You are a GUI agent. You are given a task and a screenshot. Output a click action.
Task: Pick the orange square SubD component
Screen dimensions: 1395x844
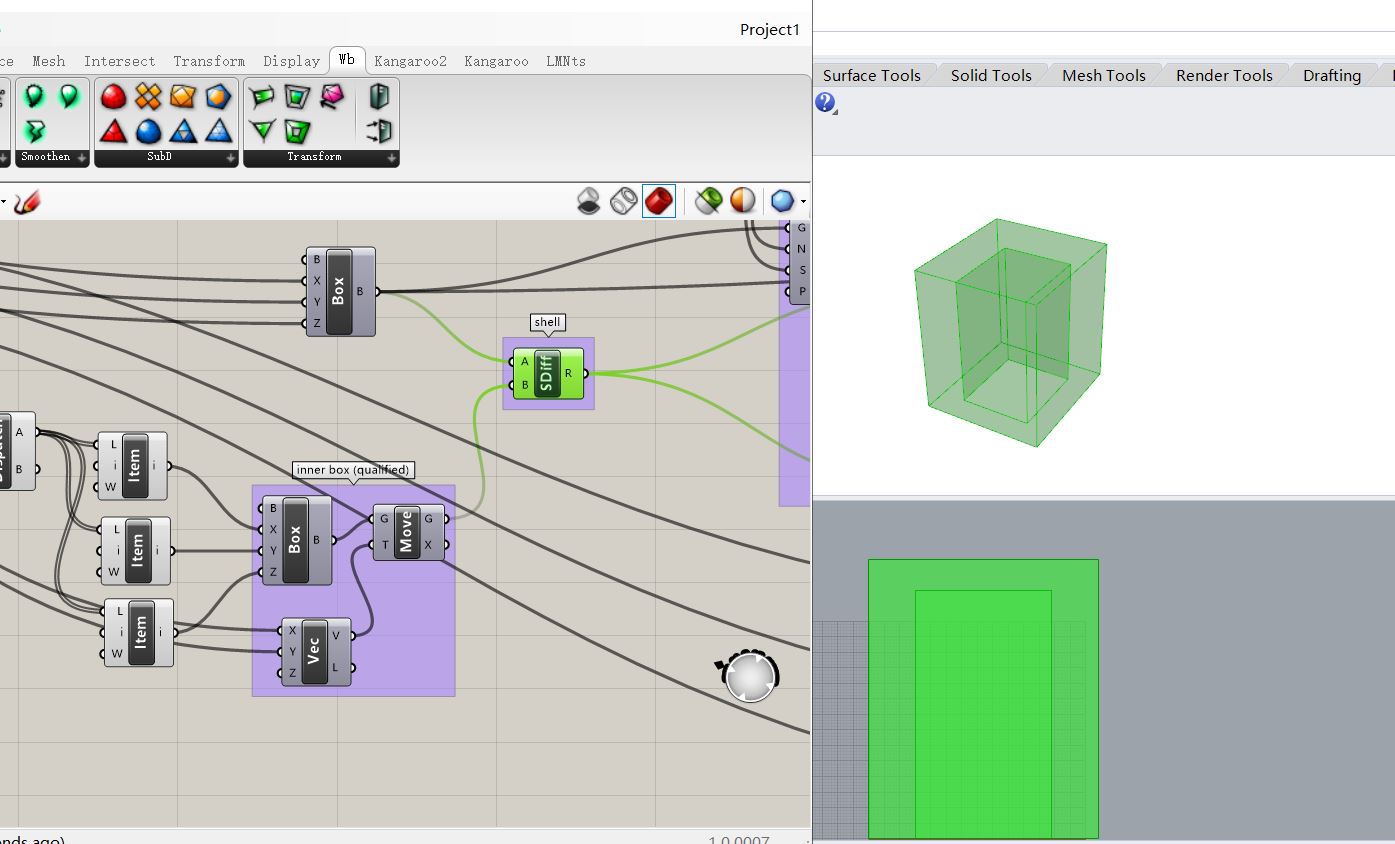click(183, 96)
